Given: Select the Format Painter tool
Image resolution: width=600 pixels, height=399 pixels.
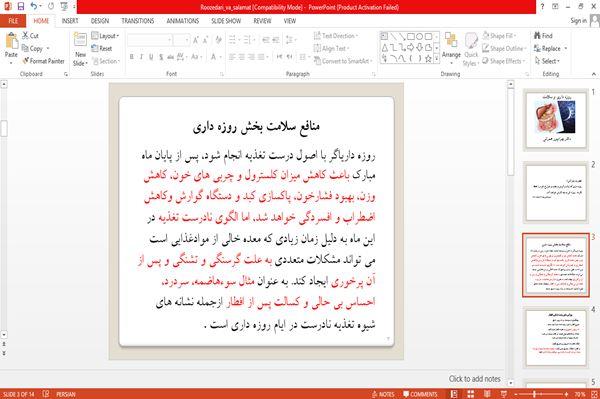Looking at the screenshot, I should click(43, 61).
